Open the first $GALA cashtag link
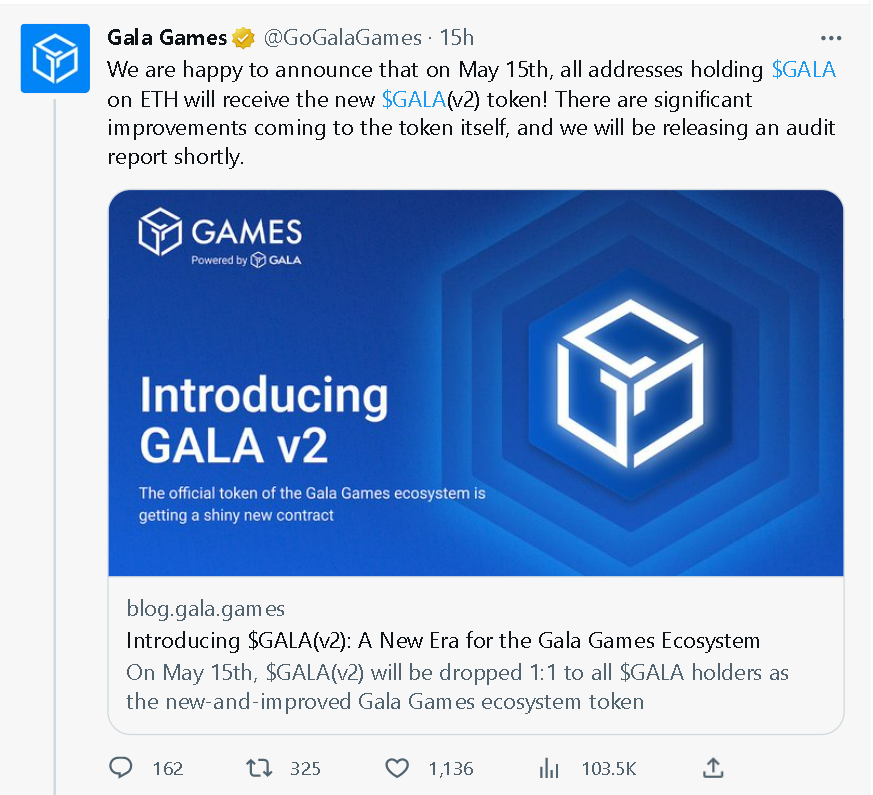The height and width of the screenshot is (795, 873). 803,70
